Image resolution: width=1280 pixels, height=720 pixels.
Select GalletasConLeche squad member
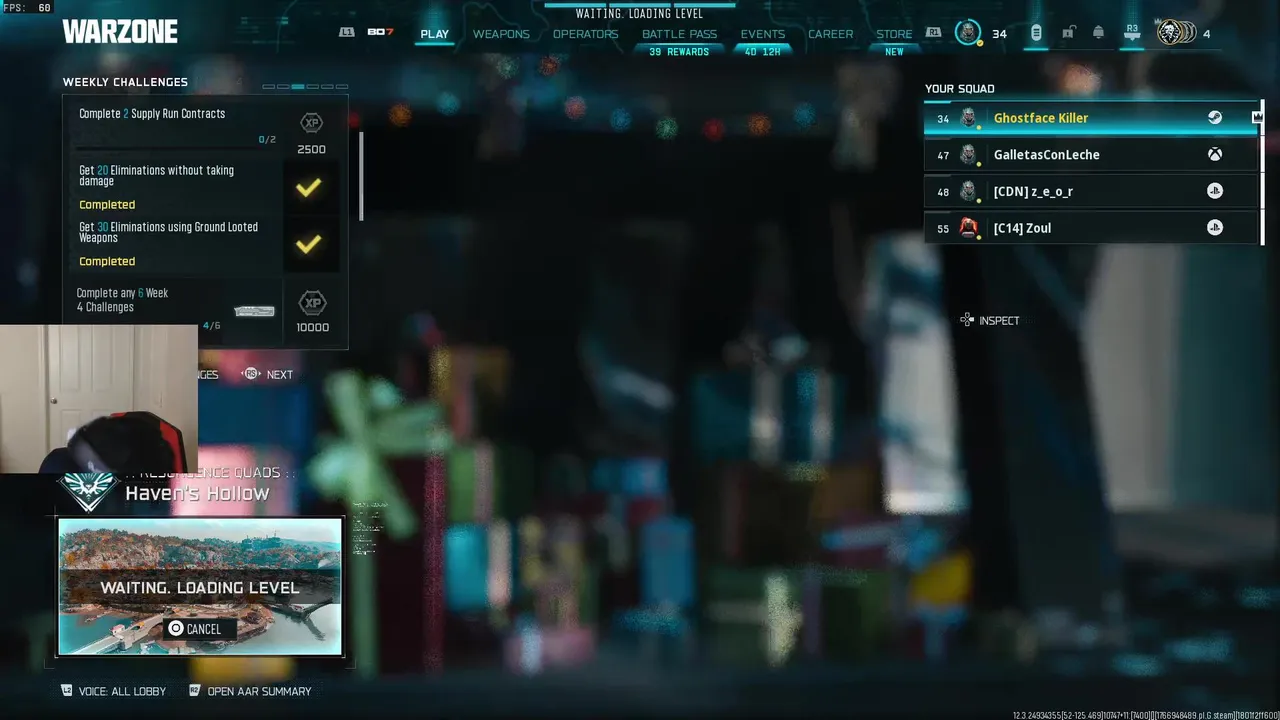1092,155
